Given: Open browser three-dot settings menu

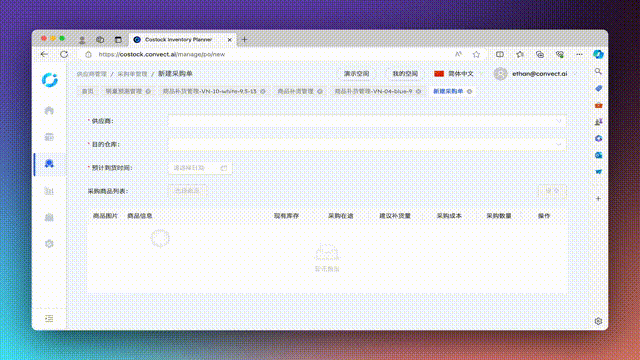Looking at the screenshot, I should coord(579,54).
